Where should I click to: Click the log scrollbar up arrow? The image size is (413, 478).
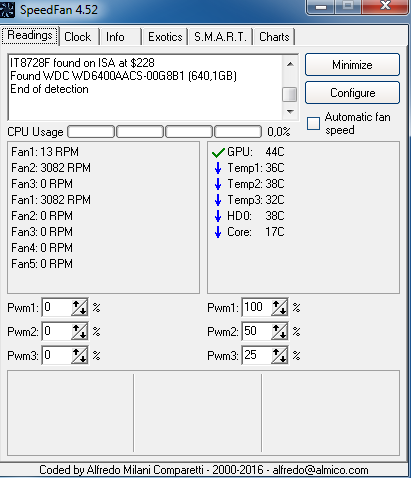290,64
